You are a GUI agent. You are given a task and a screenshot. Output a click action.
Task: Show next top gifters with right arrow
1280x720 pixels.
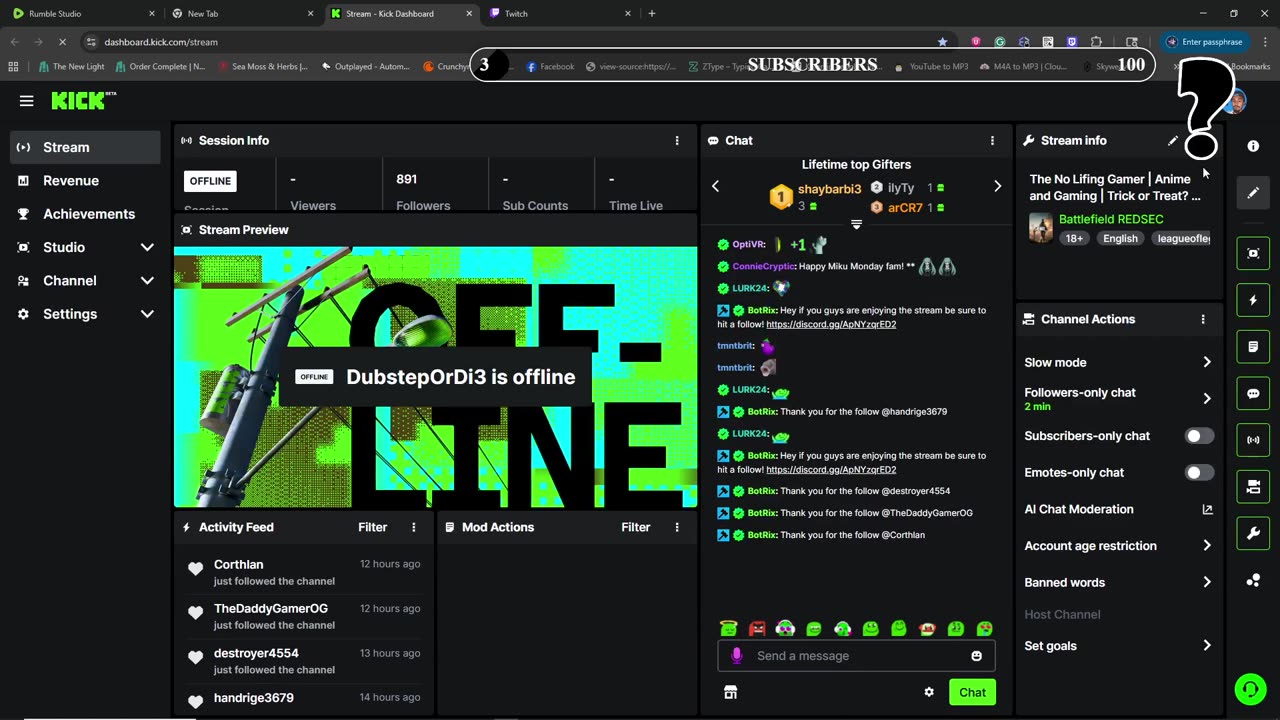click(997, 186)
